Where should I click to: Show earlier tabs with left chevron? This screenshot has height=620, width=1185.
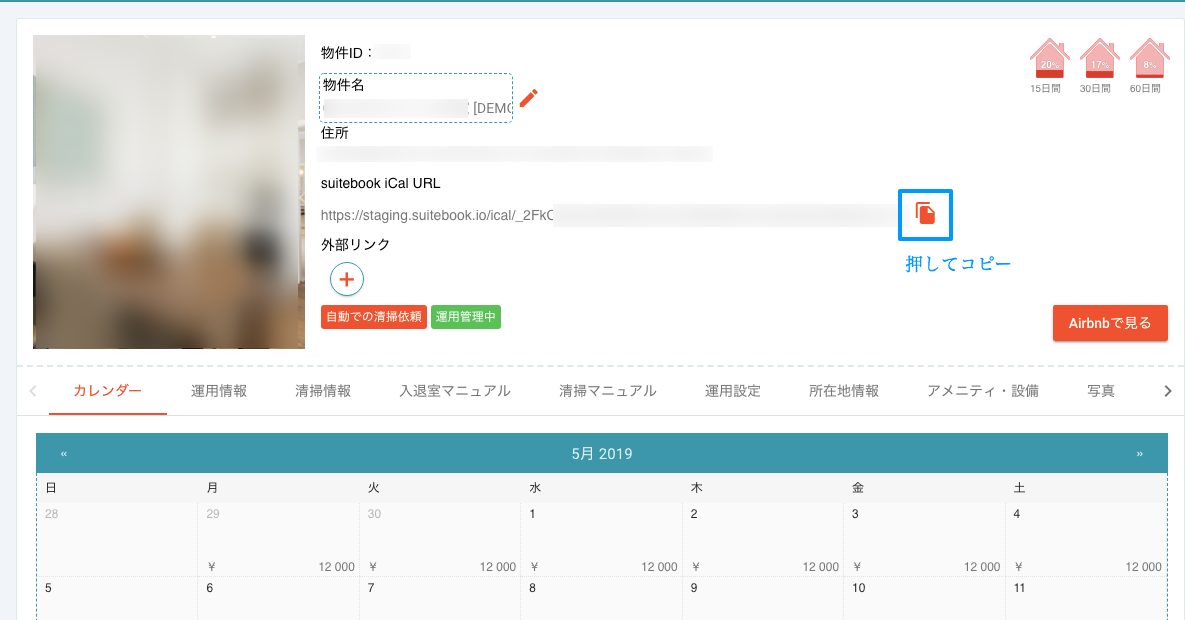tap(32, 391)
